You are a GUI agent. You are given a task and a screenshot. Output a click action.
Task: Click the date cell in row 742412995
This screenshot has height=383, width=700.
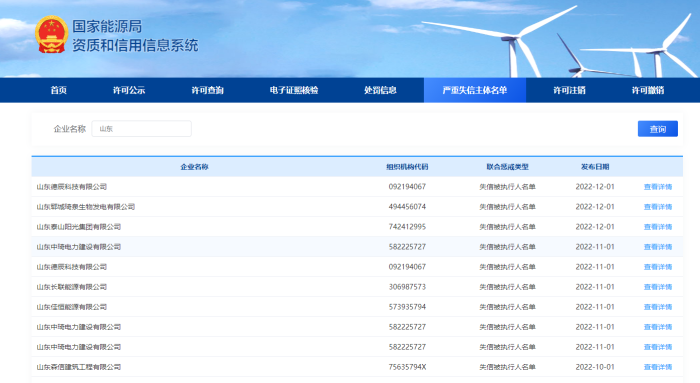pos(595,227)
